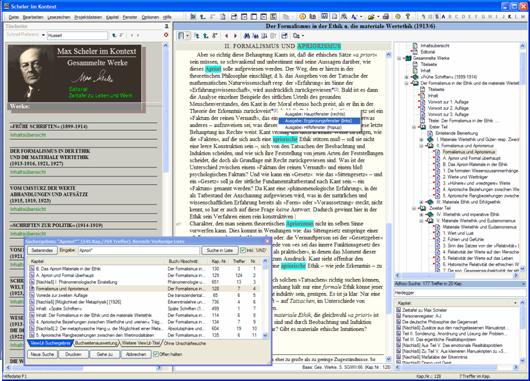Image resolution: width=530 pixels, height=381 pixels.
Task: Select 'Ausgabe: Ergänzungsfenster (links)' context menu entry
Action: (x=319, y=121)
